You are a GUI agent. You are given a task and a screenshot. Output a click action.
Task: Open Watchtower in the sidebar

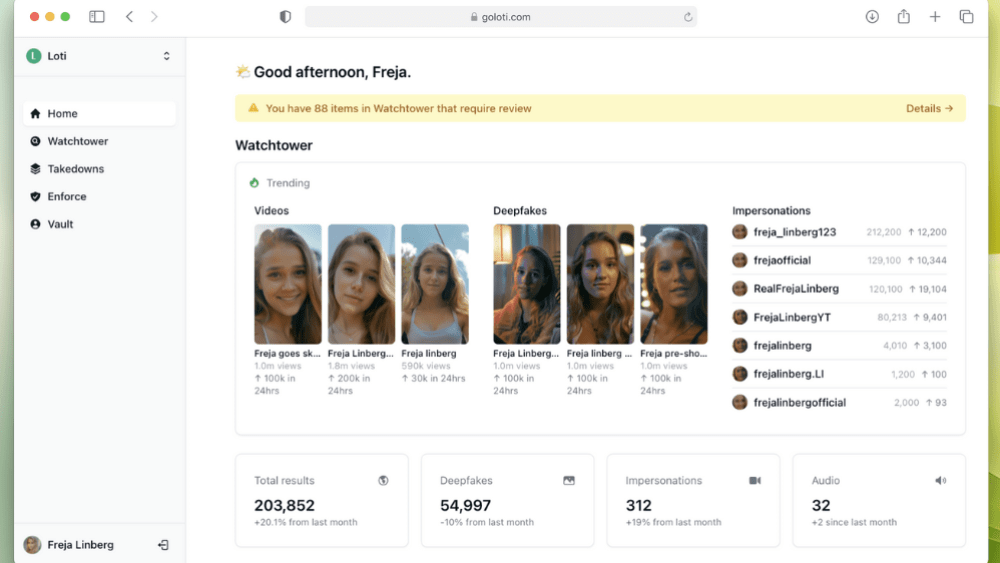77,141
